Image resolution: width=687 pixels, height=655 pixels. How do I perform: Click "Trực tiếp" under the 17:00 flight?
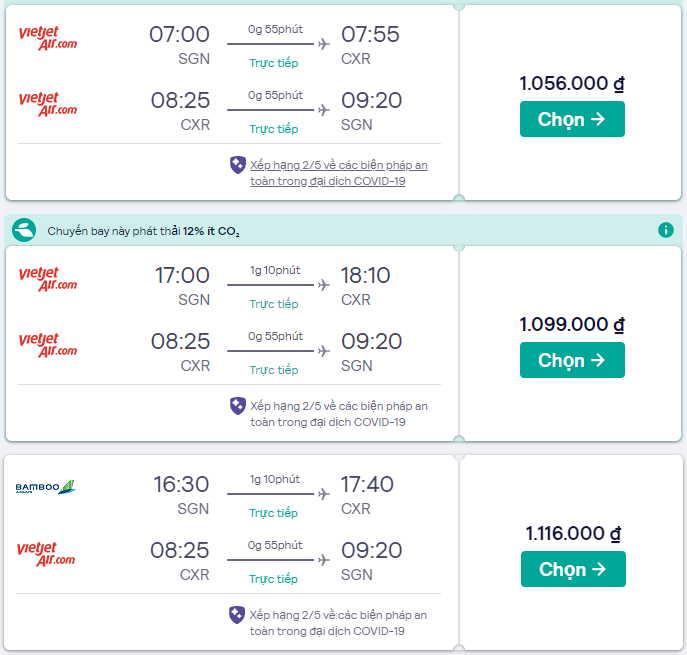point(273,304)
